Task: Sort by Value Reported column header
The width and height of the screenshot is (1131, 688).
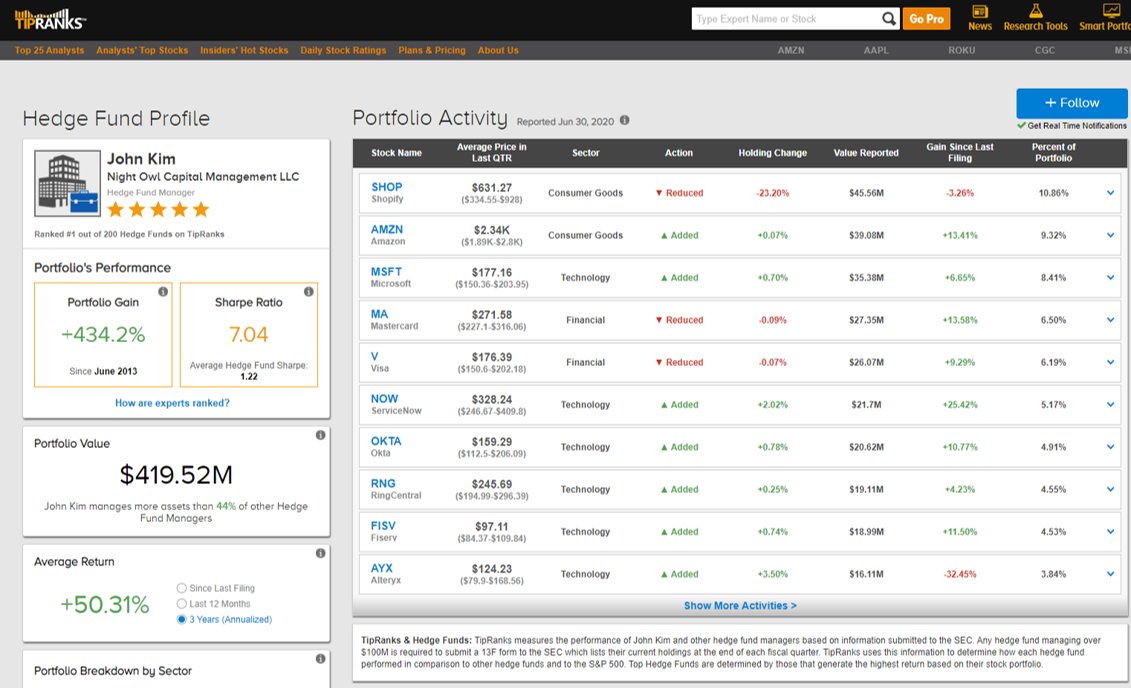Action: pos(866,153)
